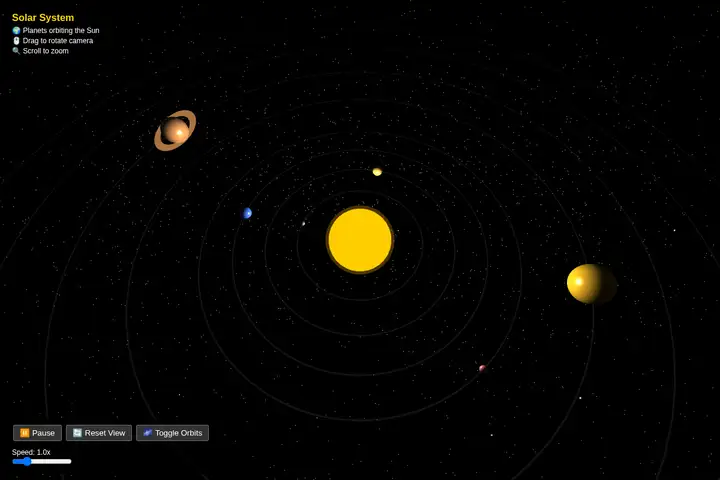Click the Reset View button
720x480 pixels.
(x=99, y=433)
